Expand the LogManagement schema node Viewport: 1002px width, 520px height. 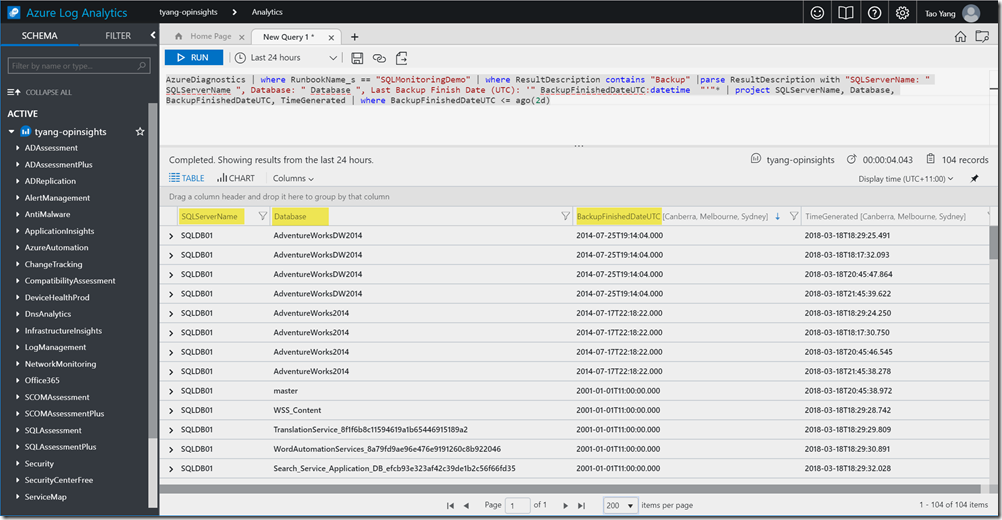[x=17, y=347]
